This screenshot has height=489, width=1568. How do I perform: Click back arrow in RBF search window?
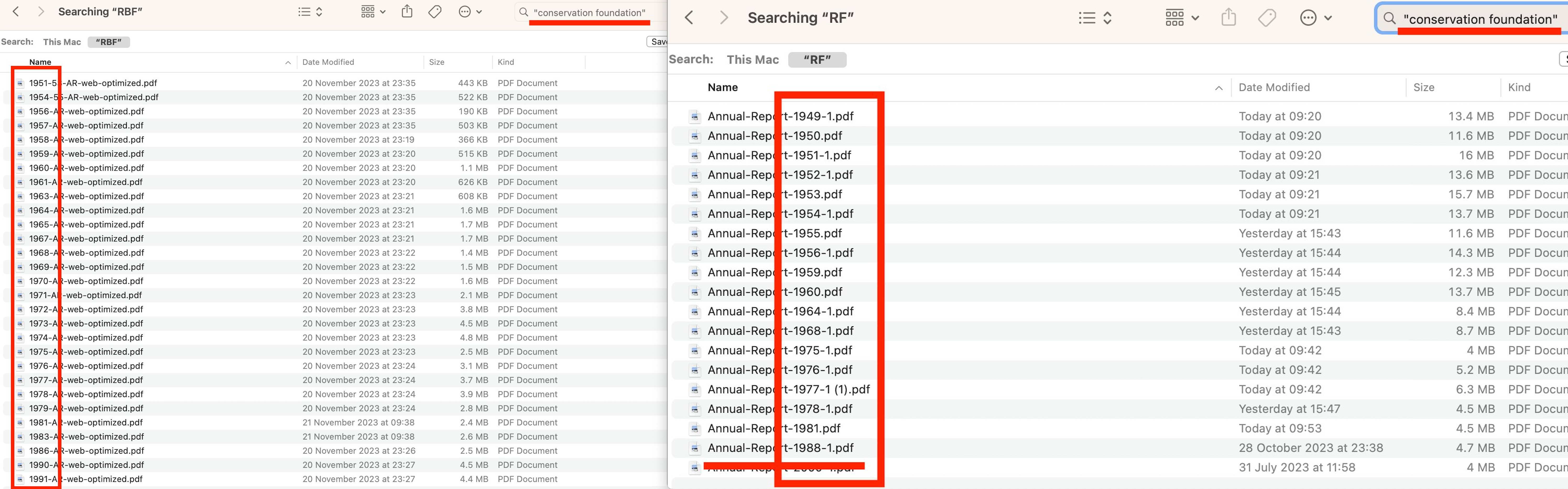[16, 12]
